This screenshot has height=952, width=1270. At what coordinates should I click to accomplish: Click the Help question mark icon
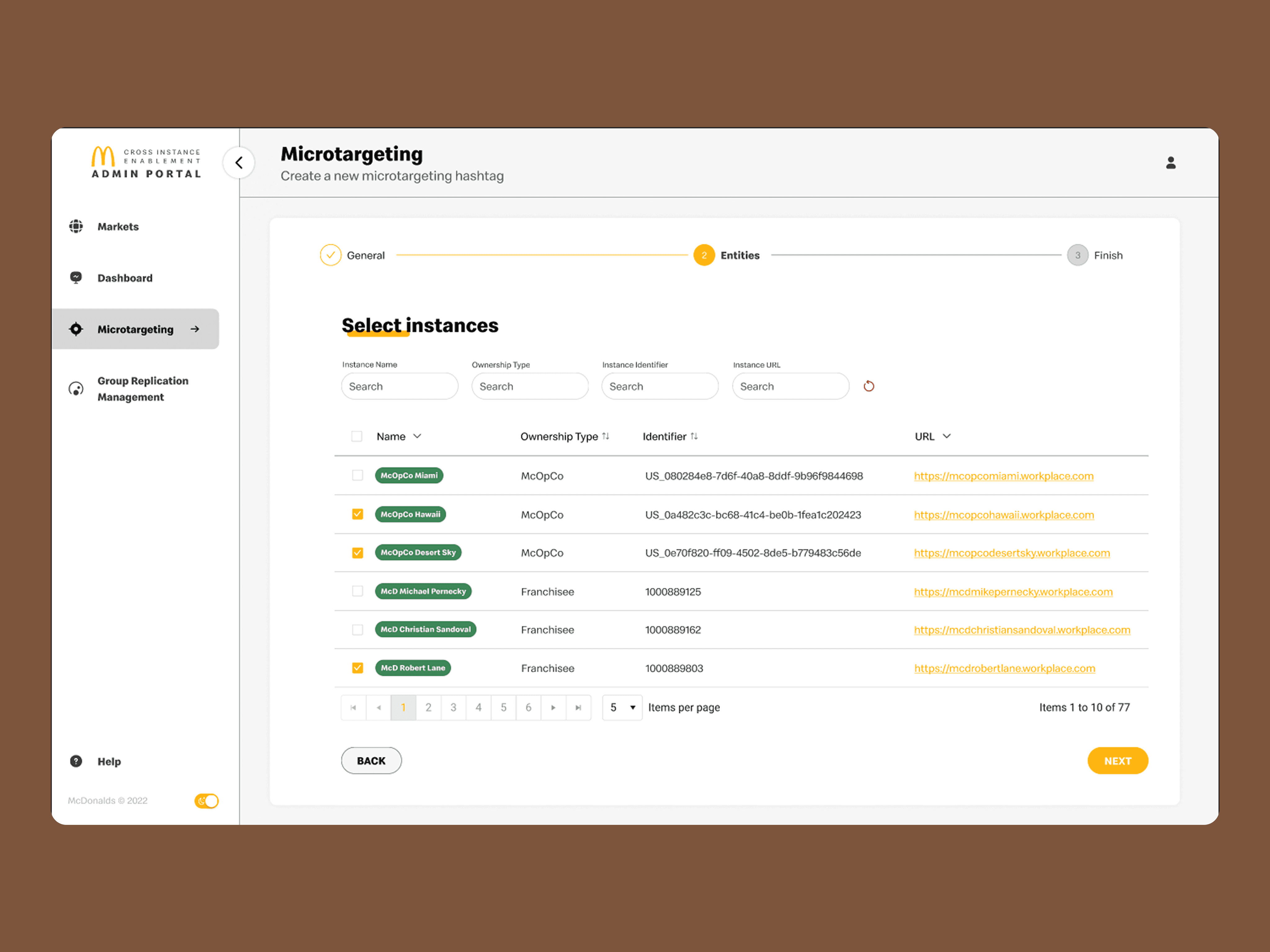click(x=76, y=761)
